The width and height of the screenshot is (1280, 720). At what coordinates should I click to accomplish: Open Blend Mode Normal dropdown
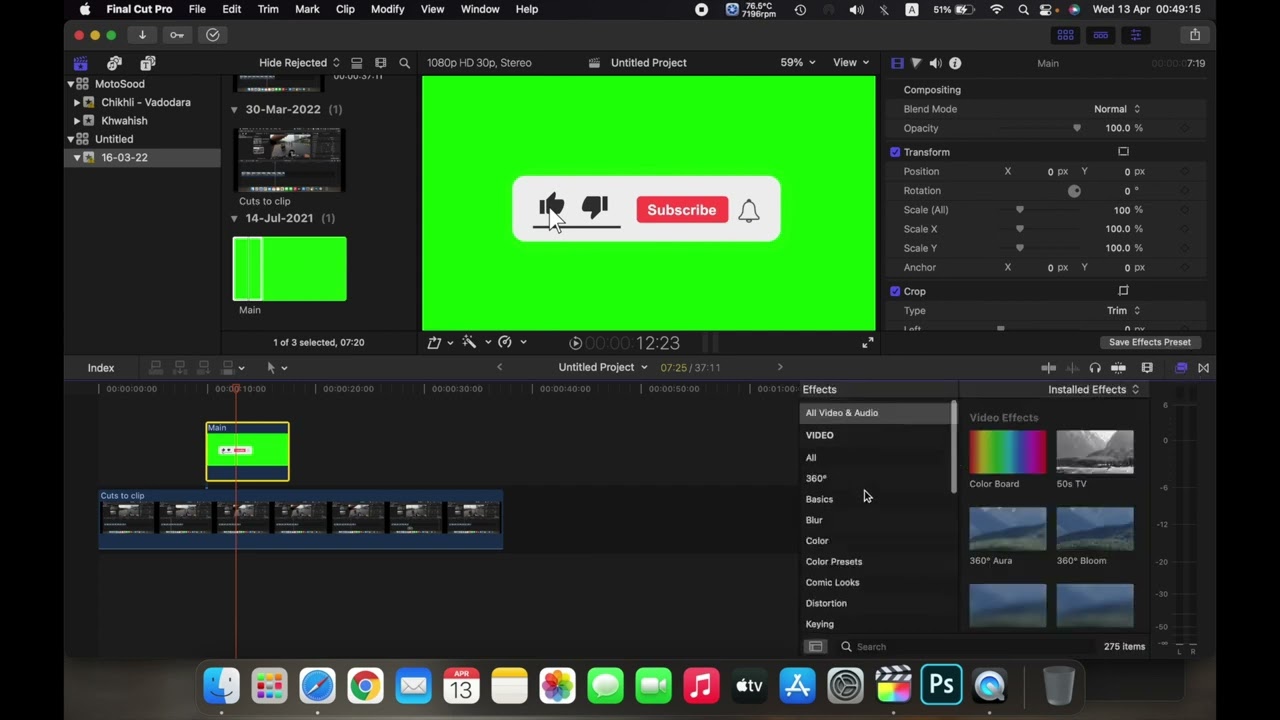point(1117,109)
